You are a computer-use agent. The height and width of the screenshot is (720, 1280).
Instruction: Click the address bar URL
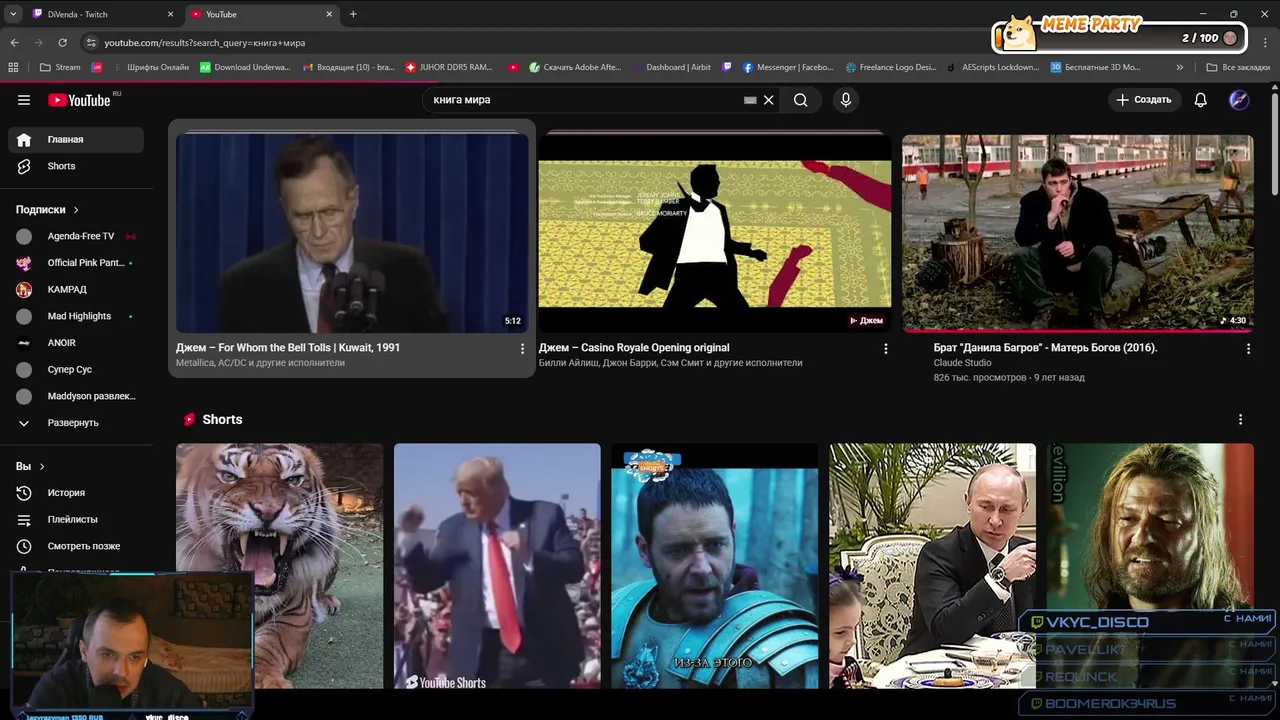pyautogui.click(x=205, y=43)
